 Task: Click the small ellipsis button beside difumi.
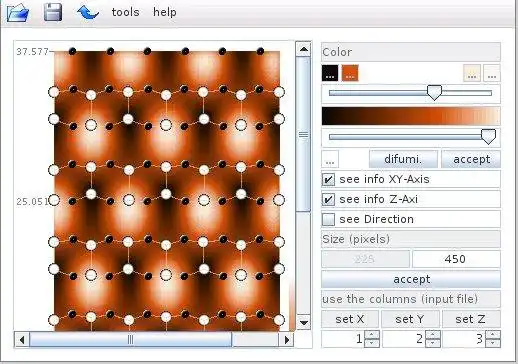coord(330,159)
